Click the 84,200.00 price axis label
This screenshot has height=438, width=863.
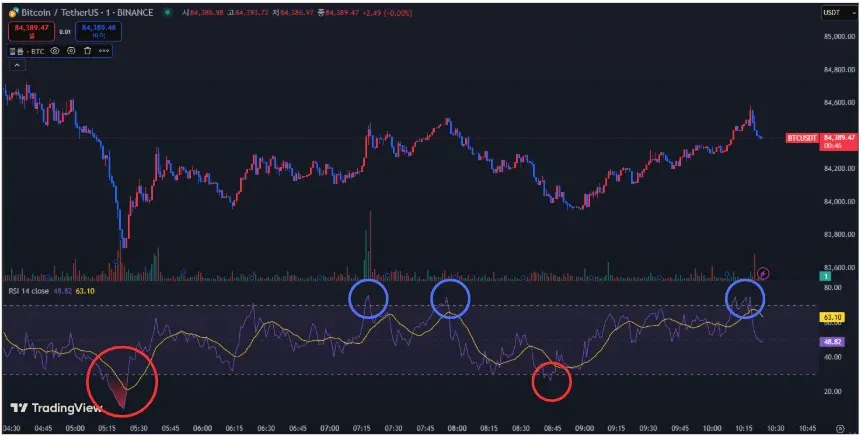click(839, 168)
